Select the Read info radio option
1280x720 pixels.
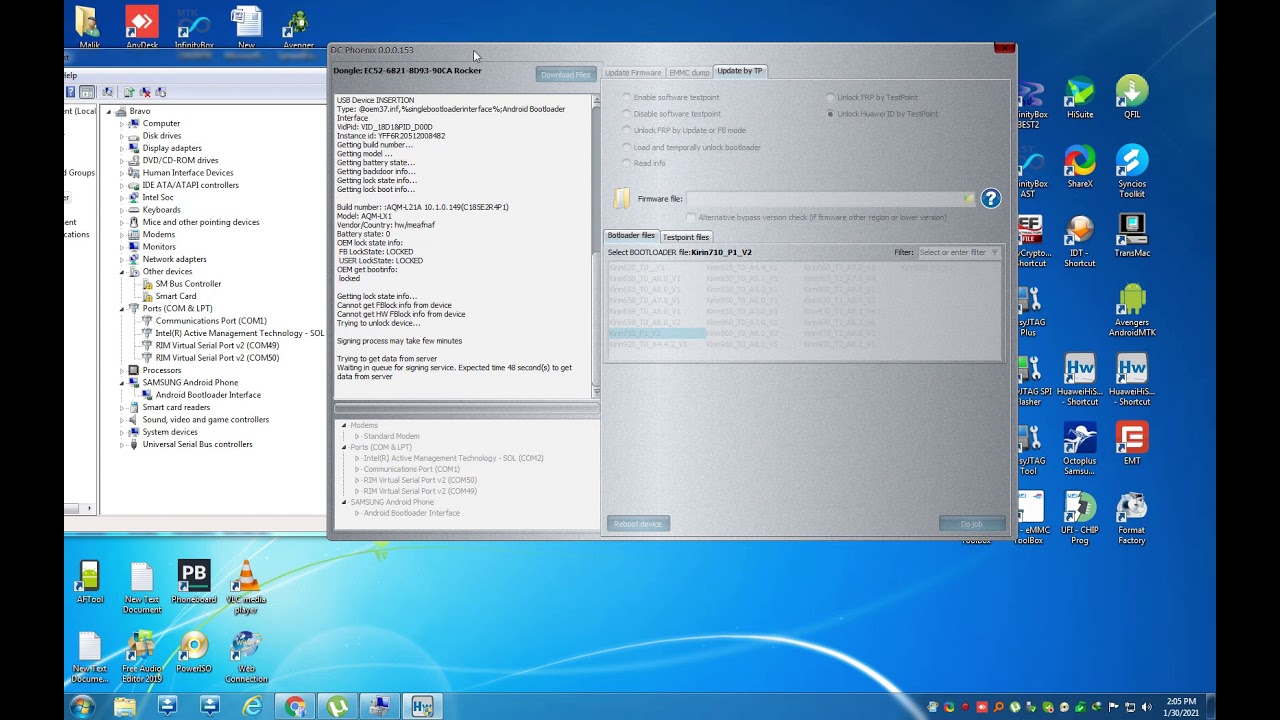[644, 163]
